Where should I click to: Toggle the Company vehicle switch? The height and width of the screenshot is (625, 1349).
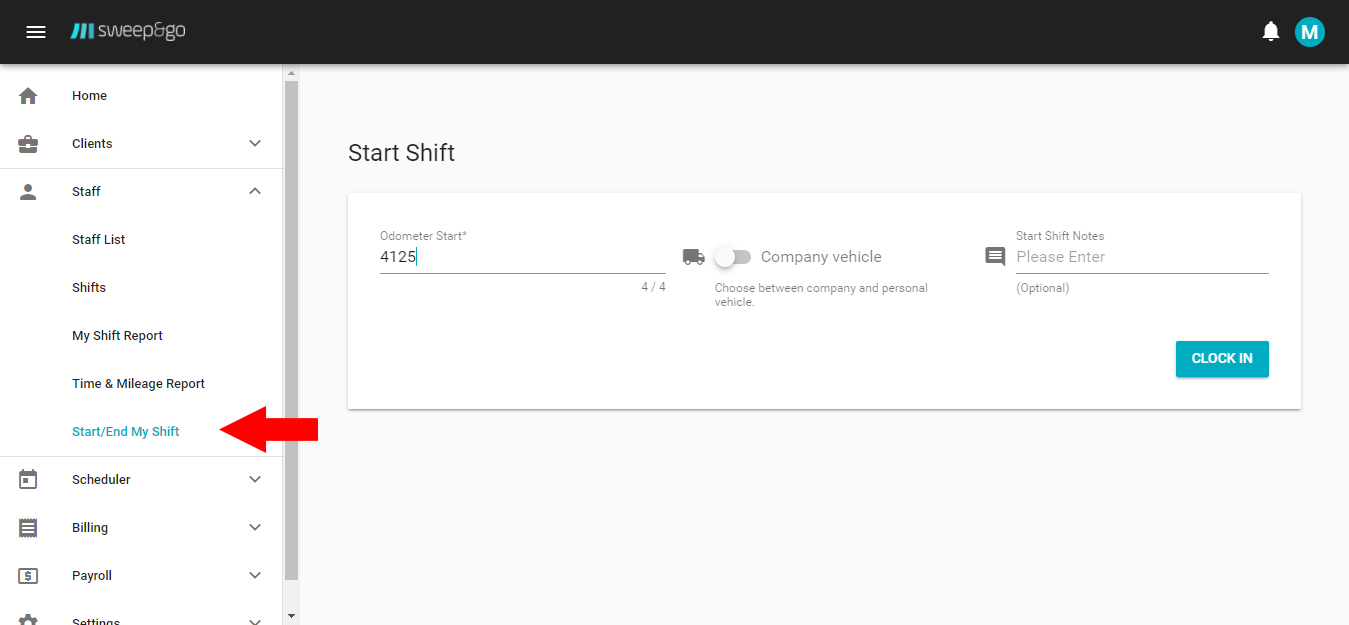pos(733,257)
